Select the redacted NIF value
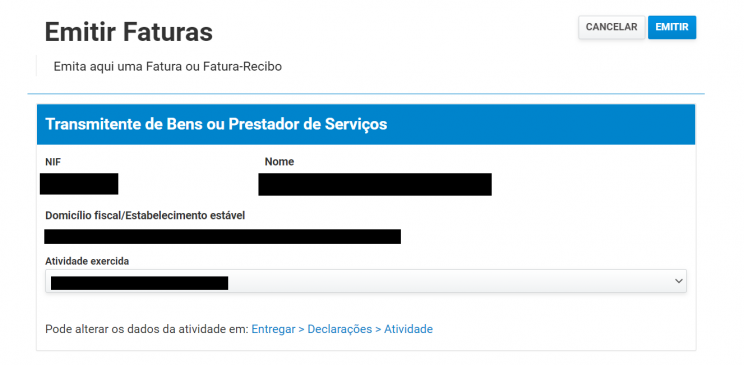The width and height of the screenshot is (744, 365). point(79,184)
